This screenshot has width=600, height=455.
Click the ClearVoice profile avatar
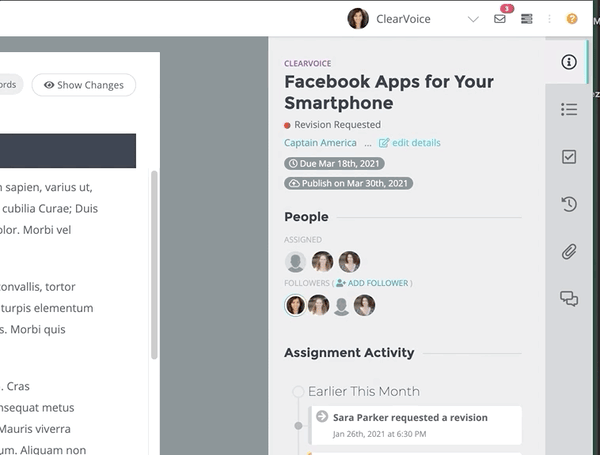pos(358,18)
